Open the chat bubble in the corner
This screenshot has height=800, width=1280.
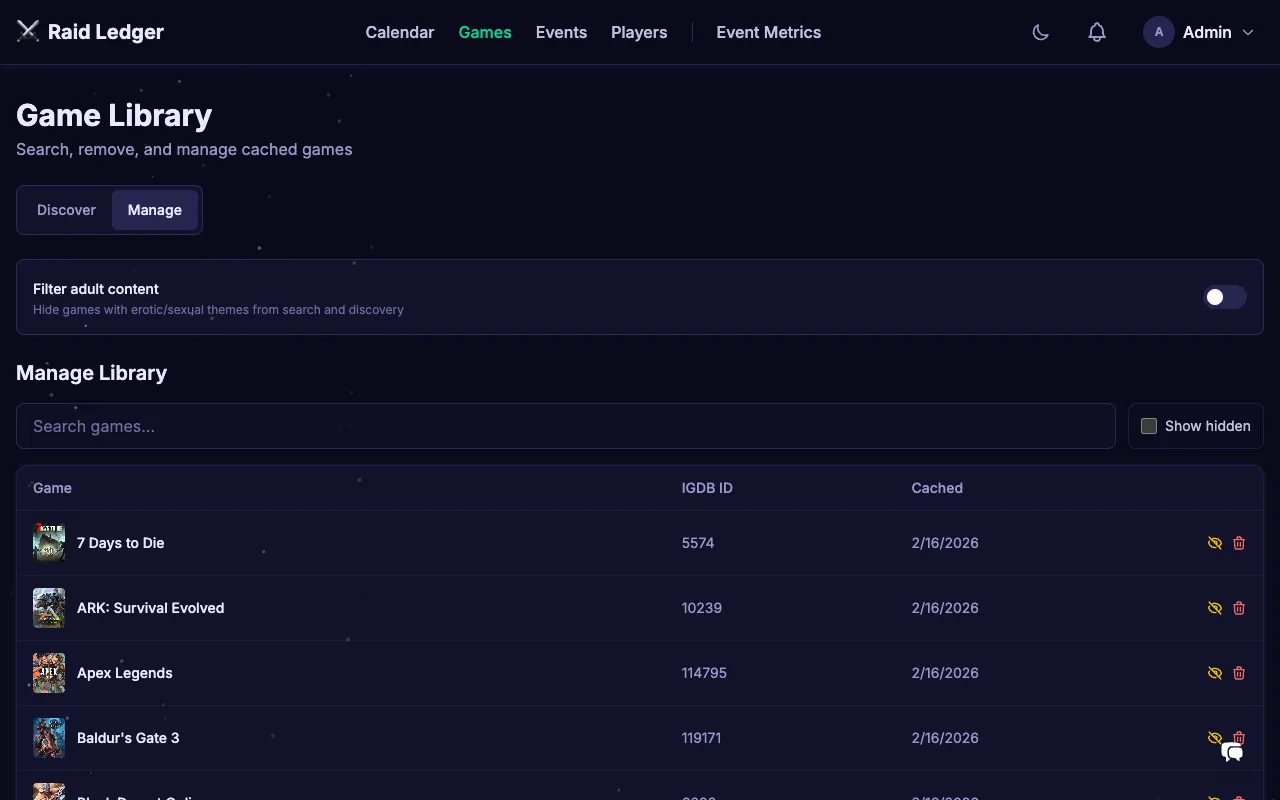pyautogui.click(x=1232, y=752)
